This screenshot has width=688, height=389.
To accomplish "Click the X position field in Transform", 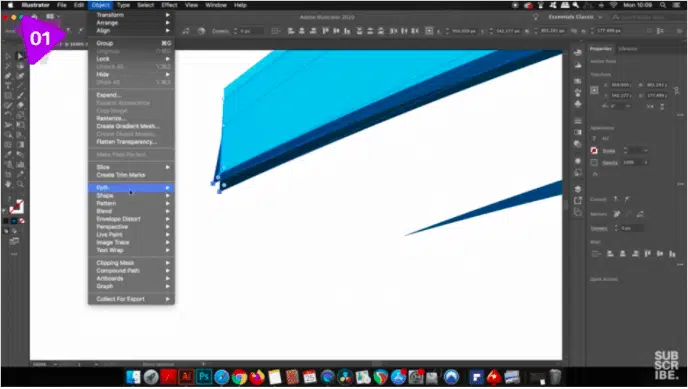I will [620, 85].
